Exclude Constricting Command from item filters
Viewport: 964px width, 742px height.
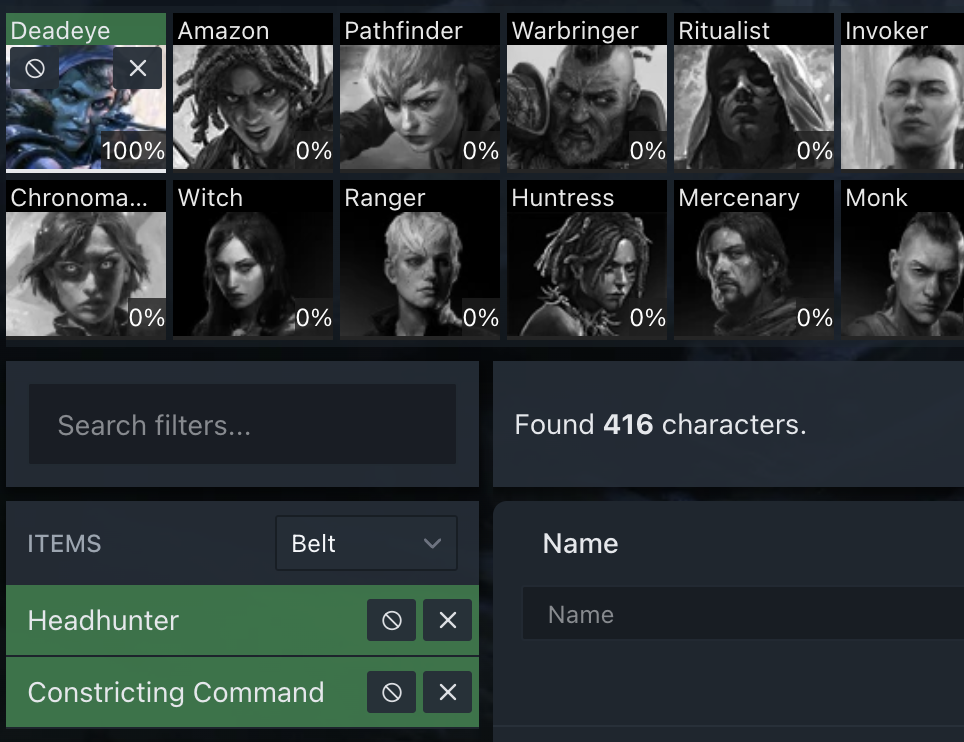[392, 692]
